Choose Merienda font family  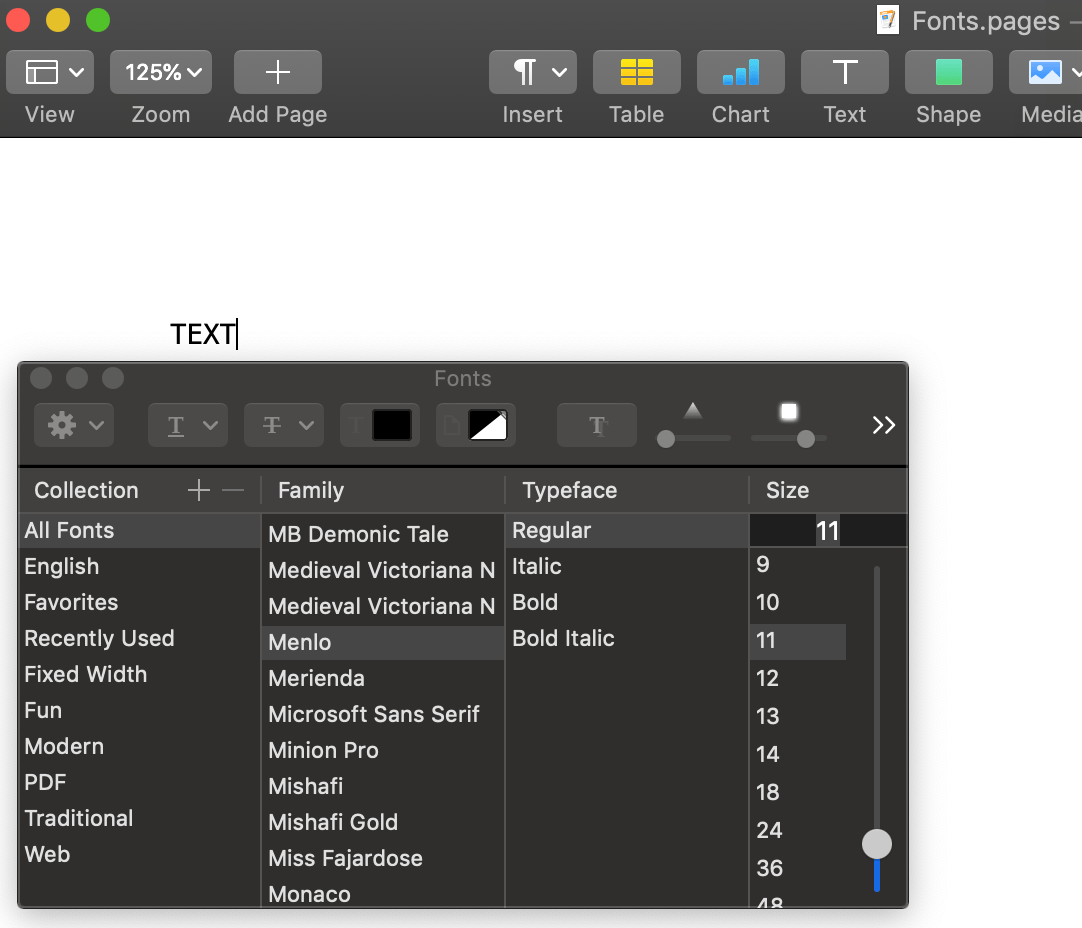[x=383, y=678]
